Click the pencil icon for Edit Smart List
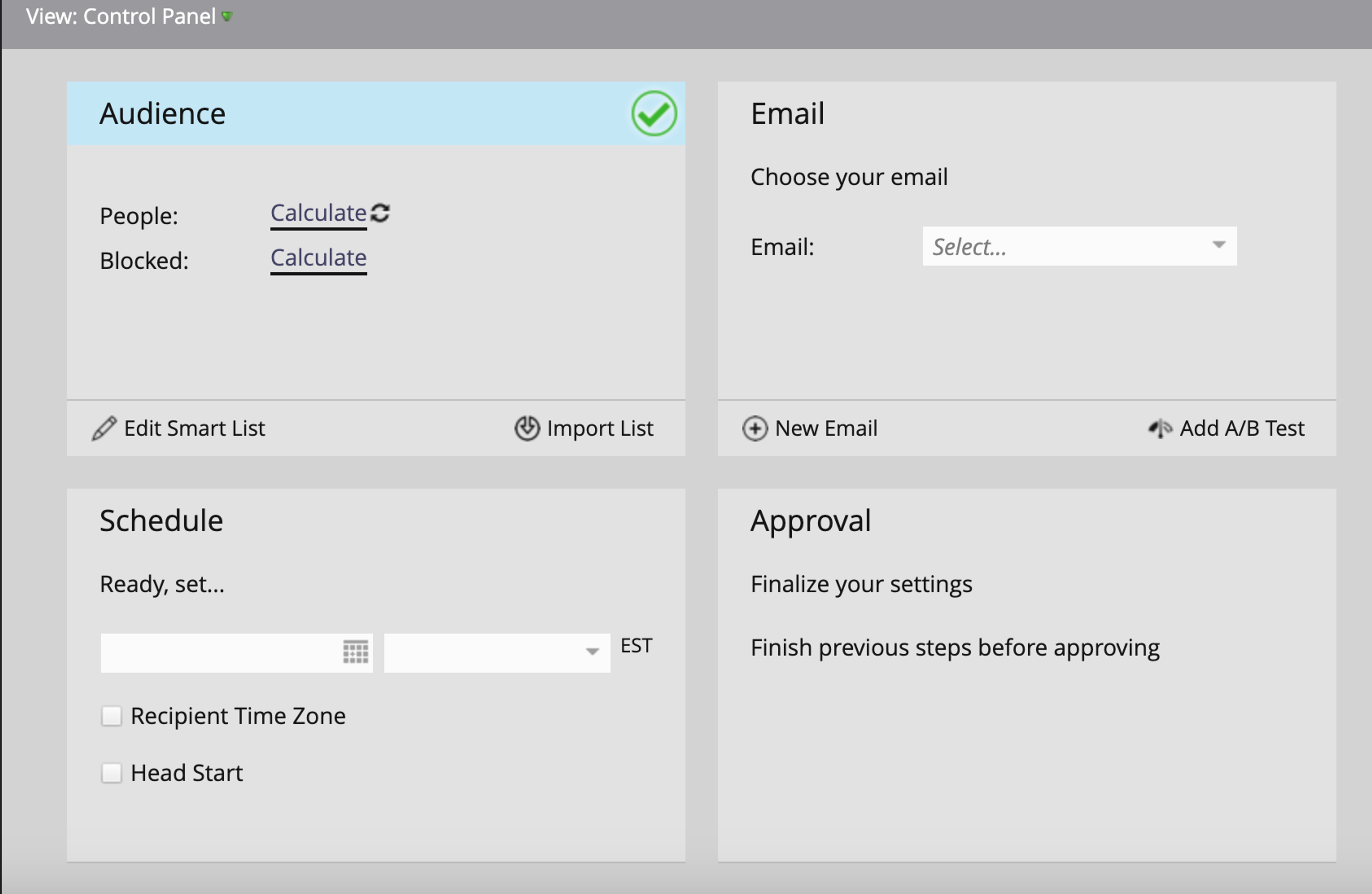The height and width of the screenshot is (894, 1372). (x=104, y=429)
